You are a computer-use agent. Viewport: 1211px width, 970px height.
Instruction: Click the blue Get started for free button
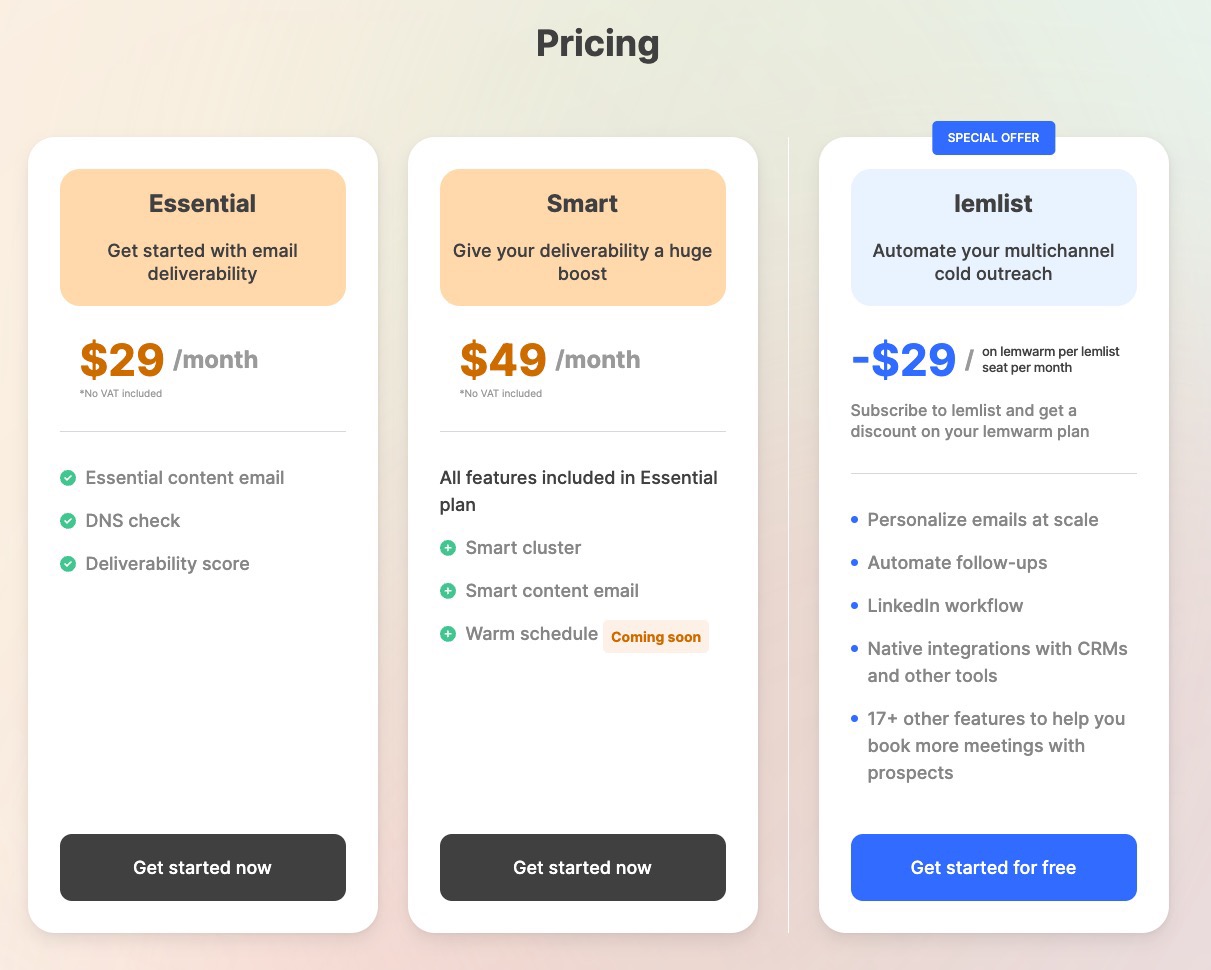(994, 867)
